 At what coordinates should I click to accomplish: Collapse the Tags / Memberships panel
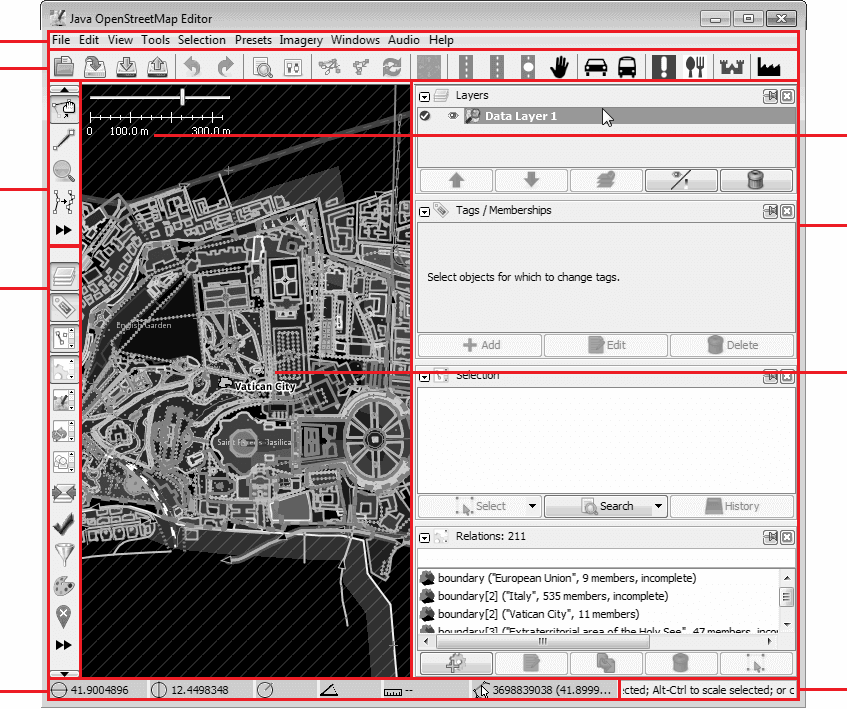(x=425, y=212)
